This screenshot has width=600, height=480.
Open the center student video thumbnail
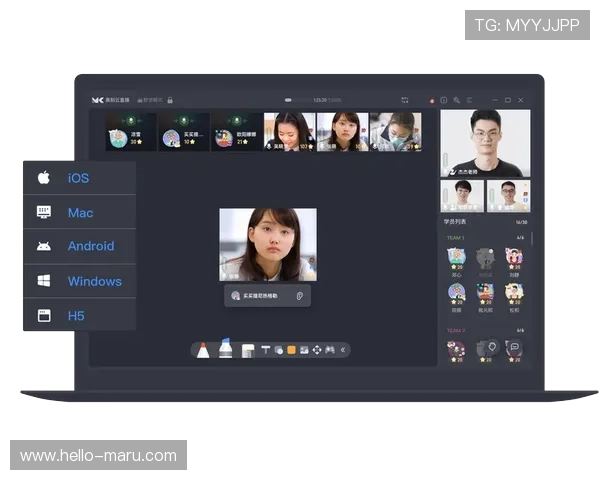pyautogui.click(x=268, y=245)
